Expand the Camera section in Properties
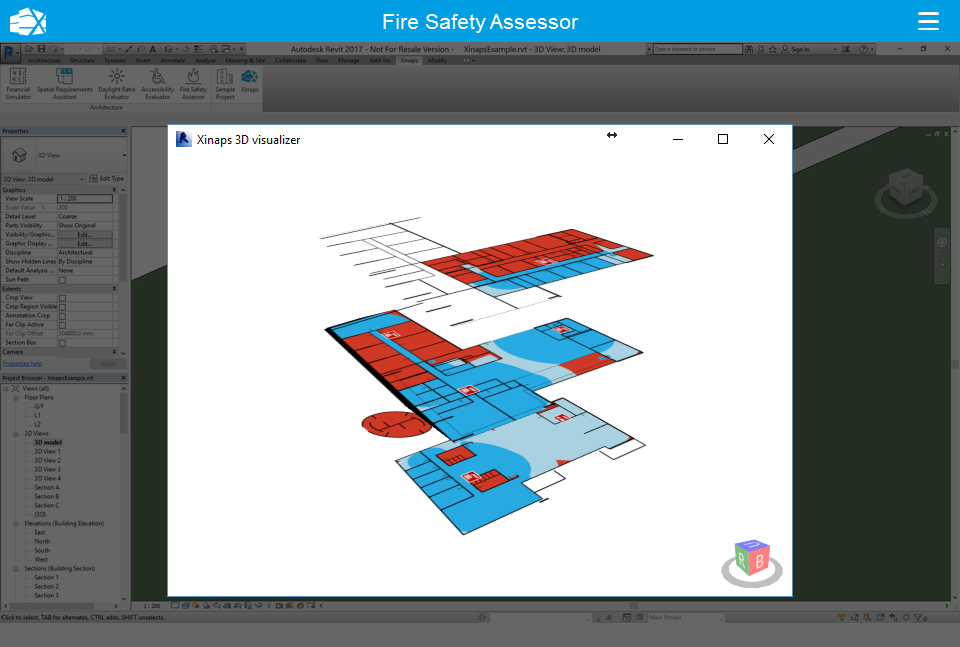 114,352
